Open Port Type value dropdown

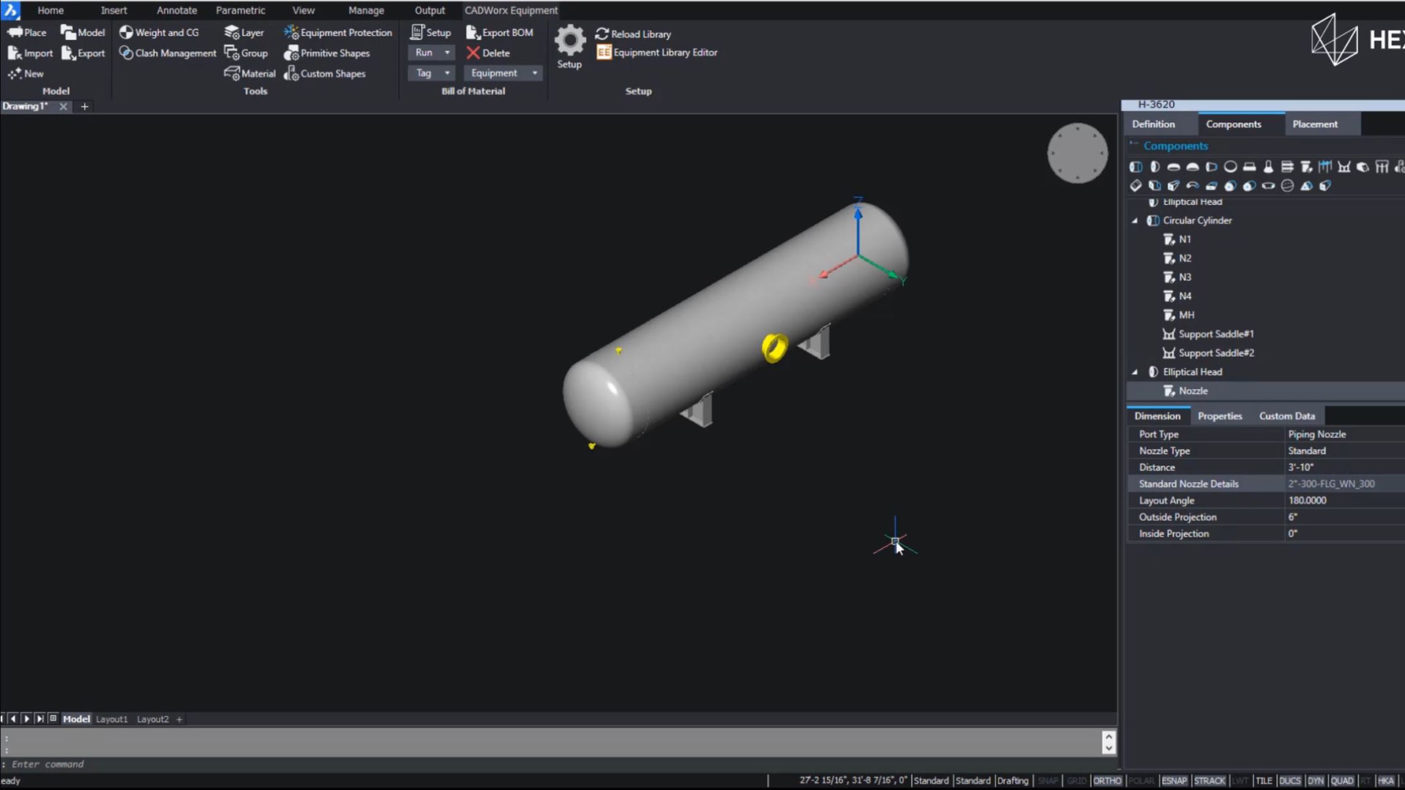[x=1344, y=434]
